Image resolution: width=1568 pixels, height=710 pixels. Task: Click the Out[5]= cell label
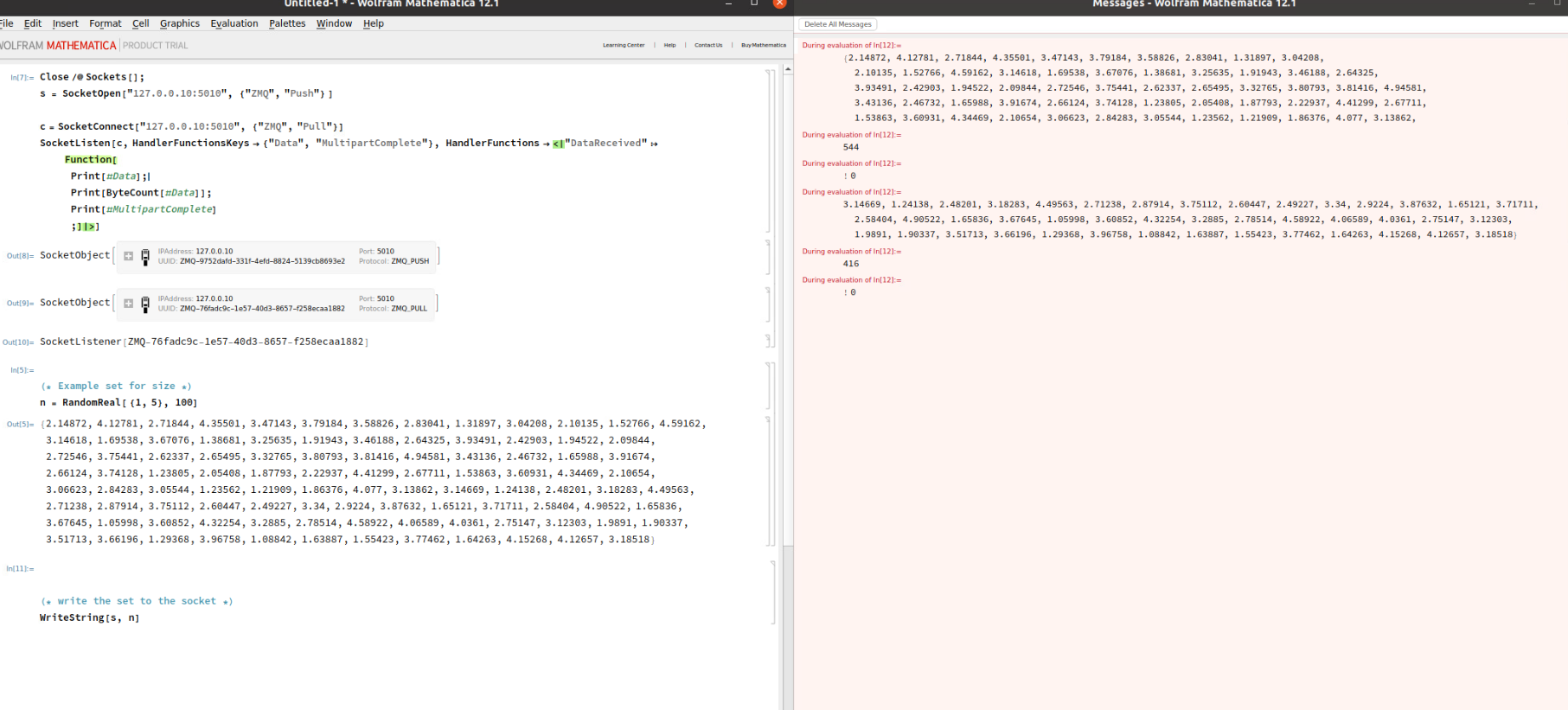pyautogui.click(x=20, y=425)
